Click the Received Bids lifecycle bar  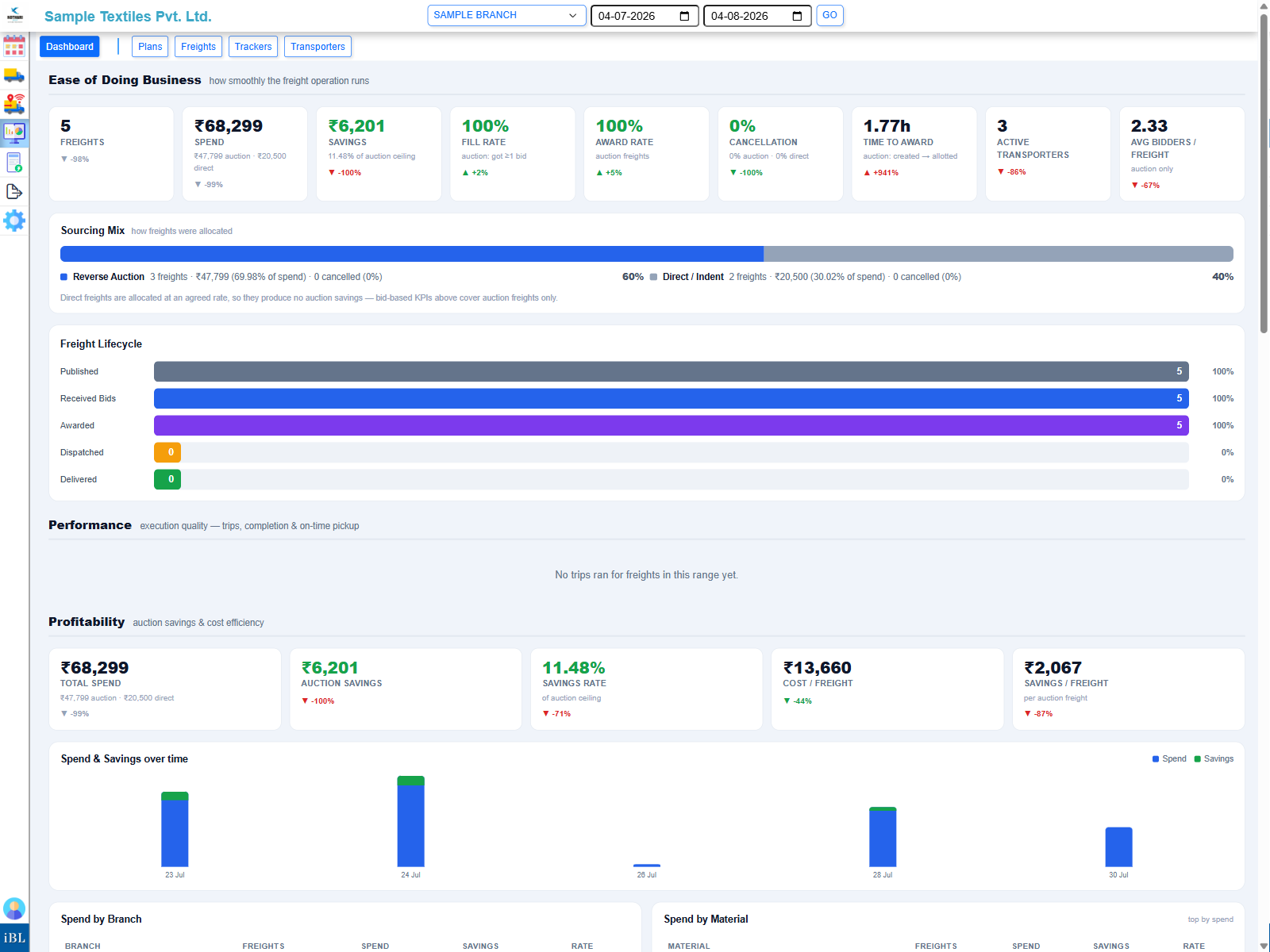(x=672, y=398)
